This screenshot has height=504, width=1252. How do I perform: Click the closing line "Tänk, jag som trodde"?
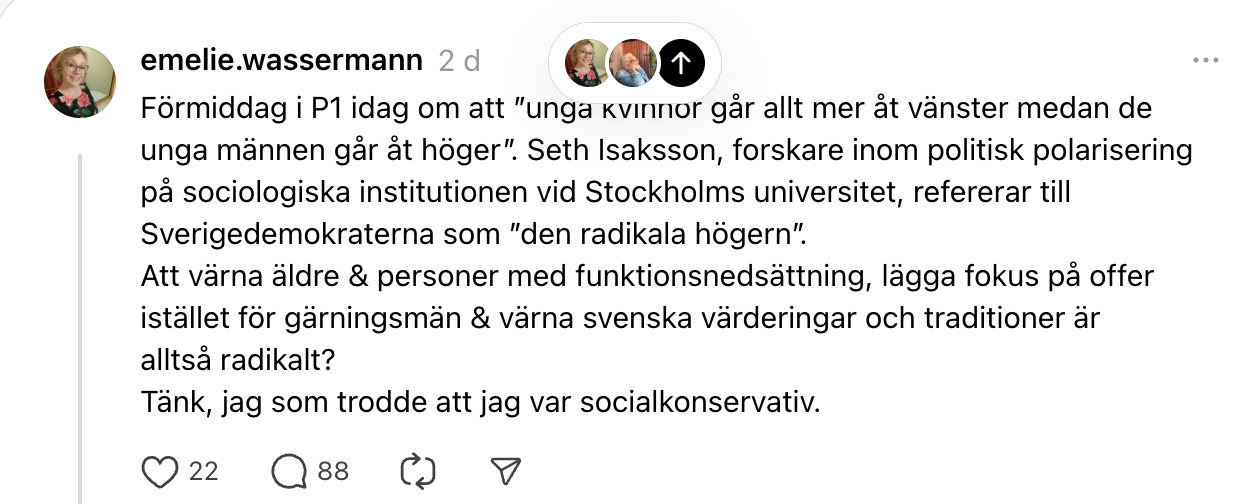480,403
